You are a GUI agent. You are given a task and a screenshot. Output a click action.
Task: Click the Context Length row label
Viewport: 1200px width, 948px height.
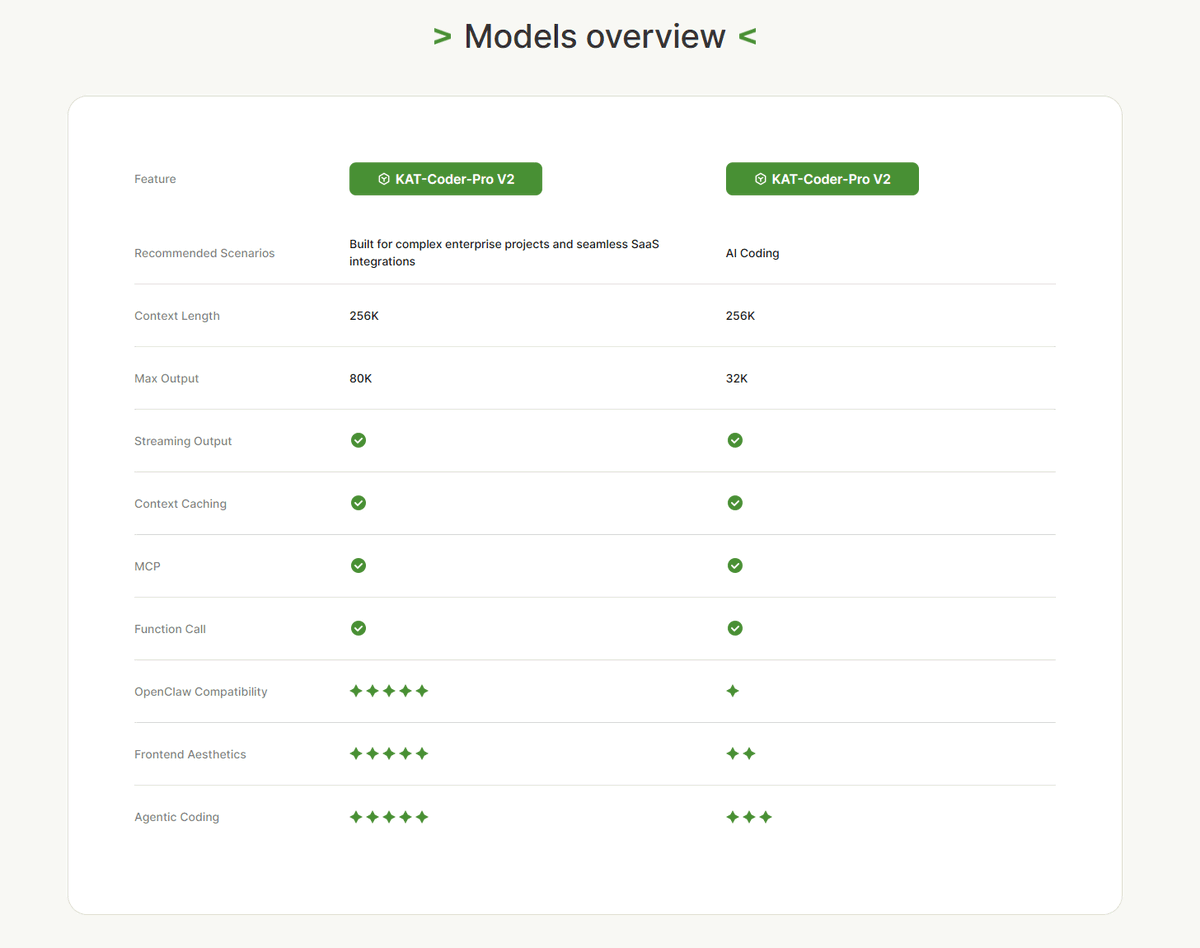click(x=177, y=316)
